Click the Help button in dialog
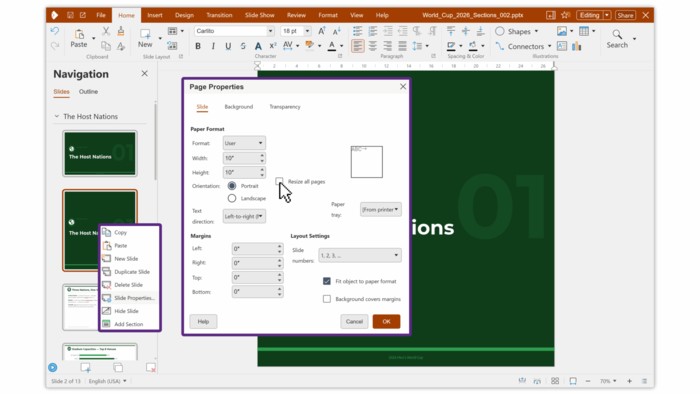The image size is (700, 394). (x=203, y=321)
